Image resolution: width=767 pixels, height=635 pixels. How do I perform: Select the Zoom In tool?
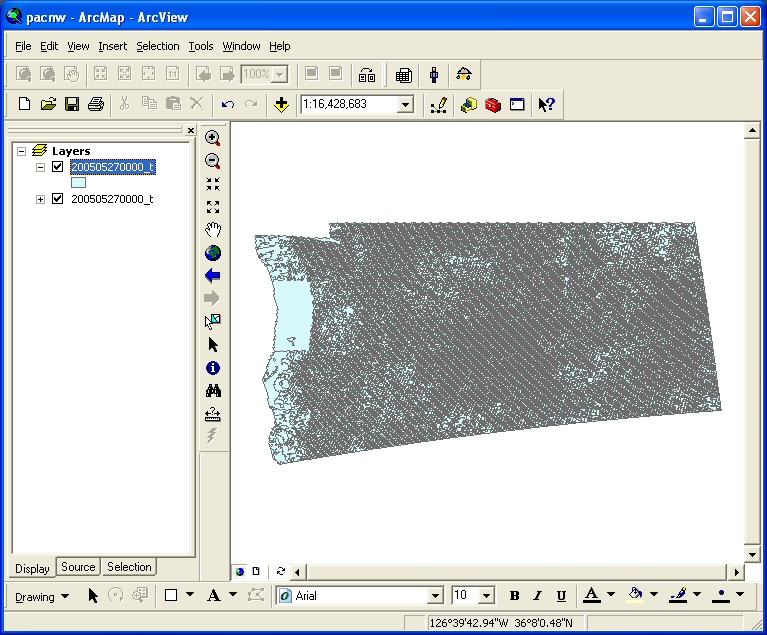coord(212,138)
